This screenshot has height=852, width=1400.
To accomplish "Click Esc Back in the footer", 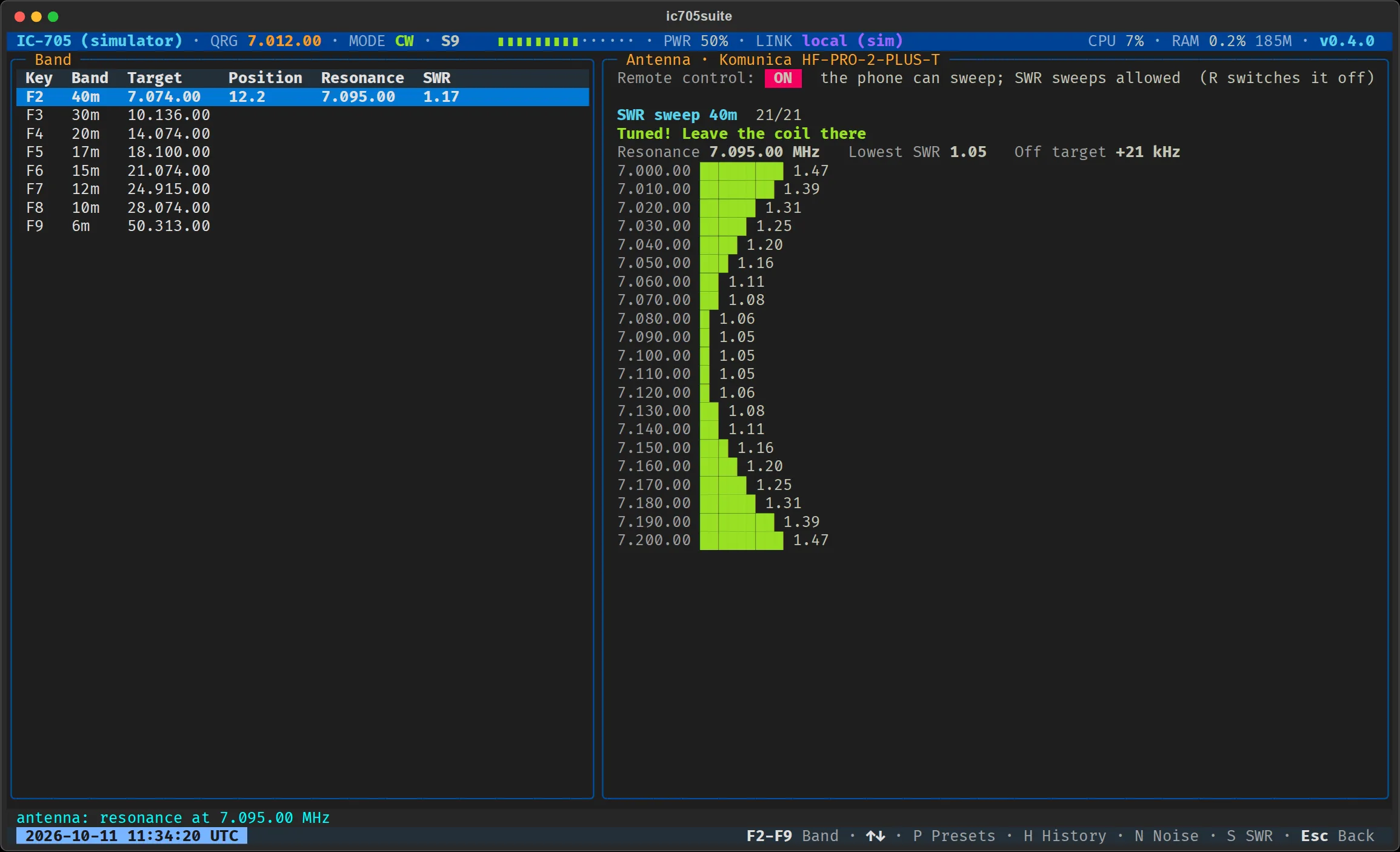I will point(1338,836).
